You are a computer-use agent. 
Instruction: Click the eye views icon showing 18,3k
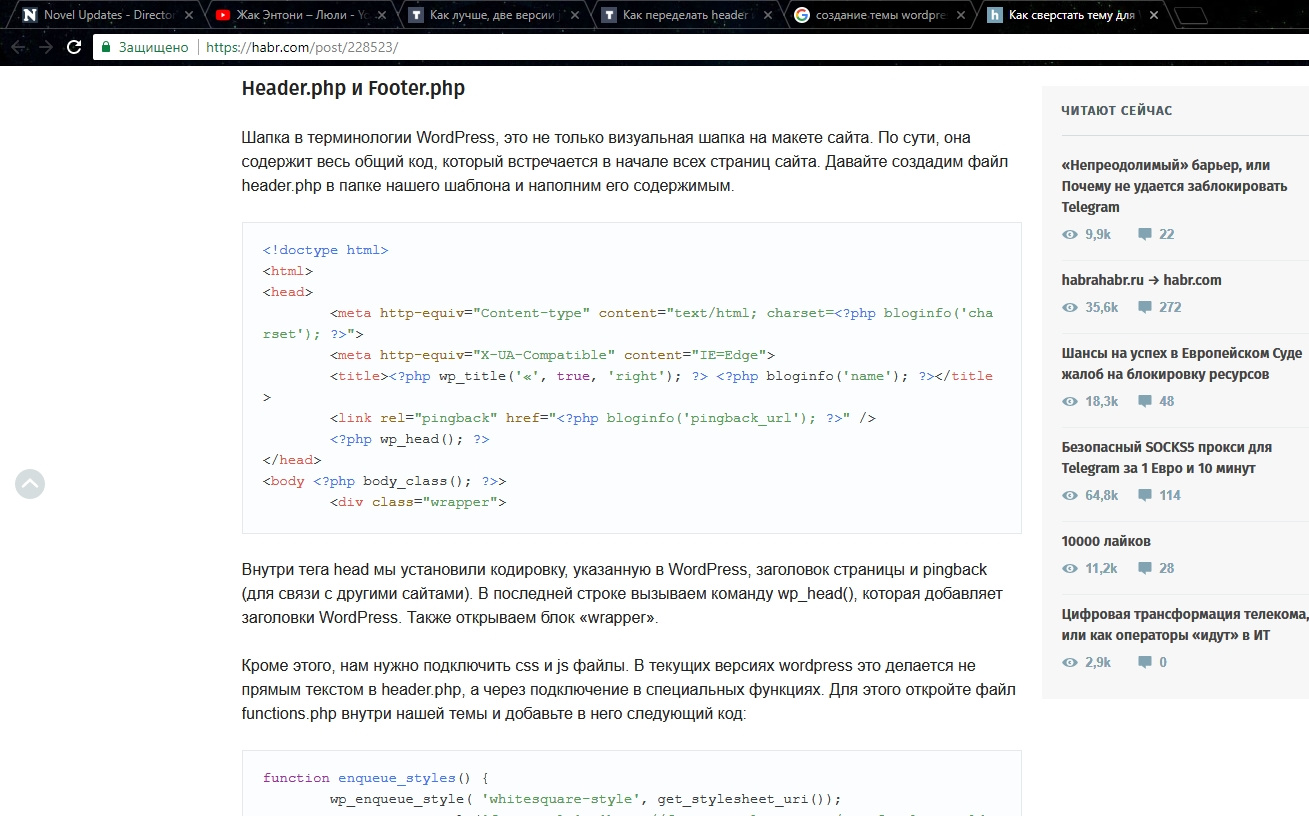pos(1070,401)
